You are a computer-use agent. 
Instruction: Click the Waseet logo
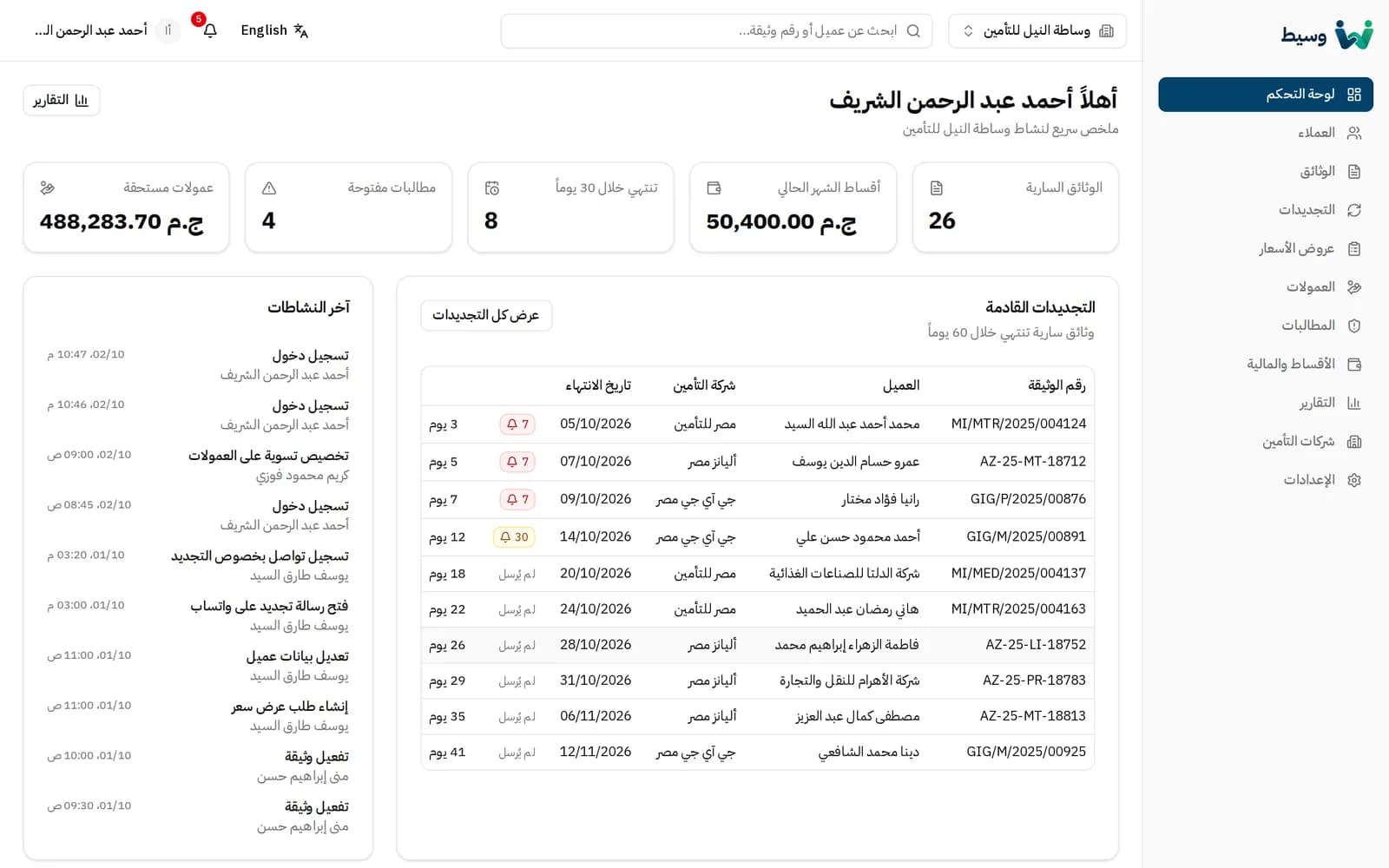coord(1326,35)
